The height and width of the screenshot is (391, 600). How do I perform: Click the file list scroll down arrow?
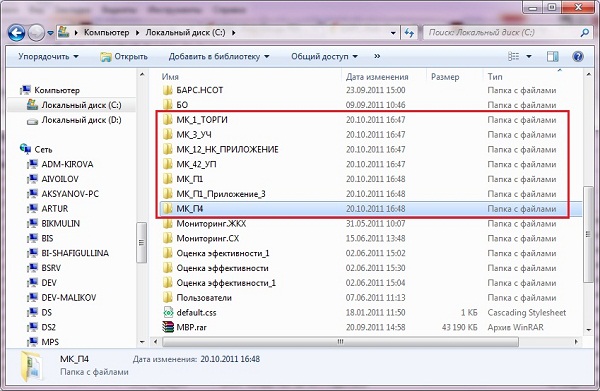click(588, 330)
